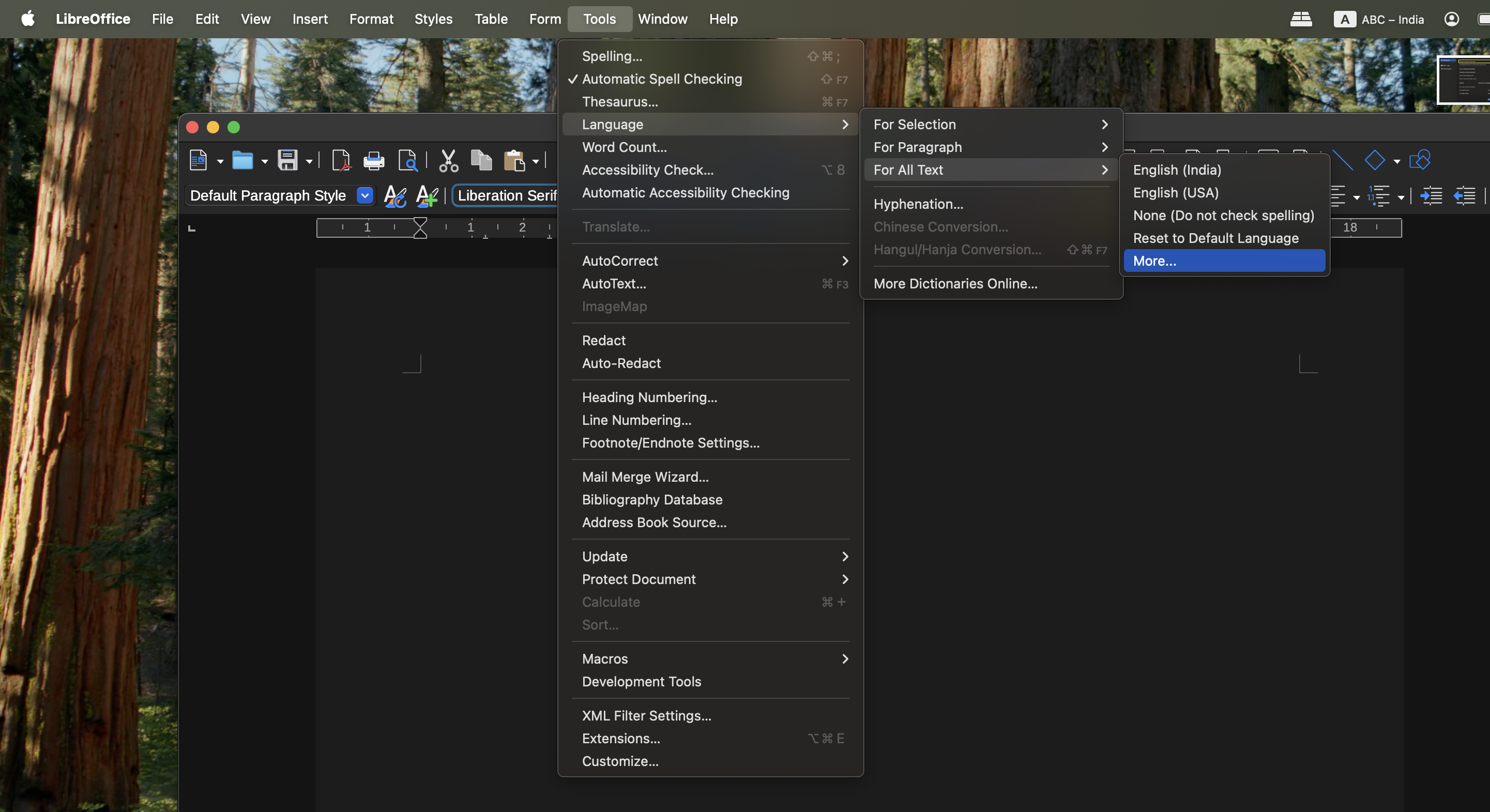Click Reset to Default Language

[x=1224, y=238]
